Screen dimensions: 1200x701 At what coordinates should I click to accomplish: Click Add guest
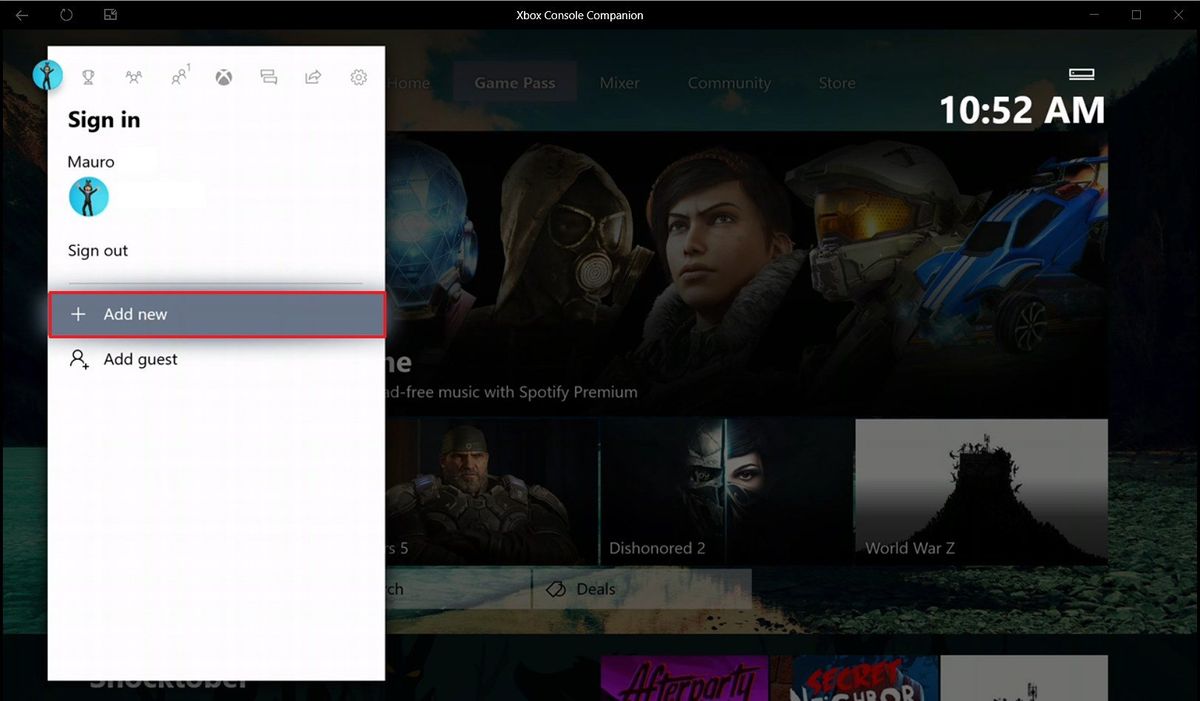pyautogui.click(x=139, y=359)
